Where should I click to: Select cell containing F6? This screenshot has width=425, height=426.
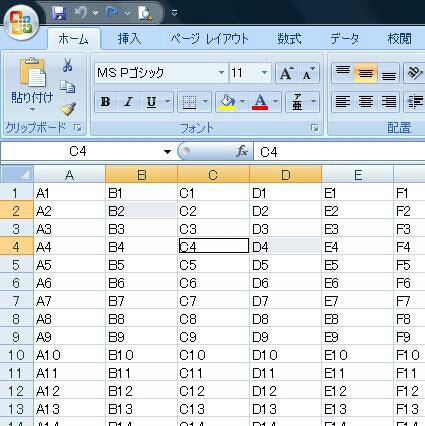tap(409, 283)
